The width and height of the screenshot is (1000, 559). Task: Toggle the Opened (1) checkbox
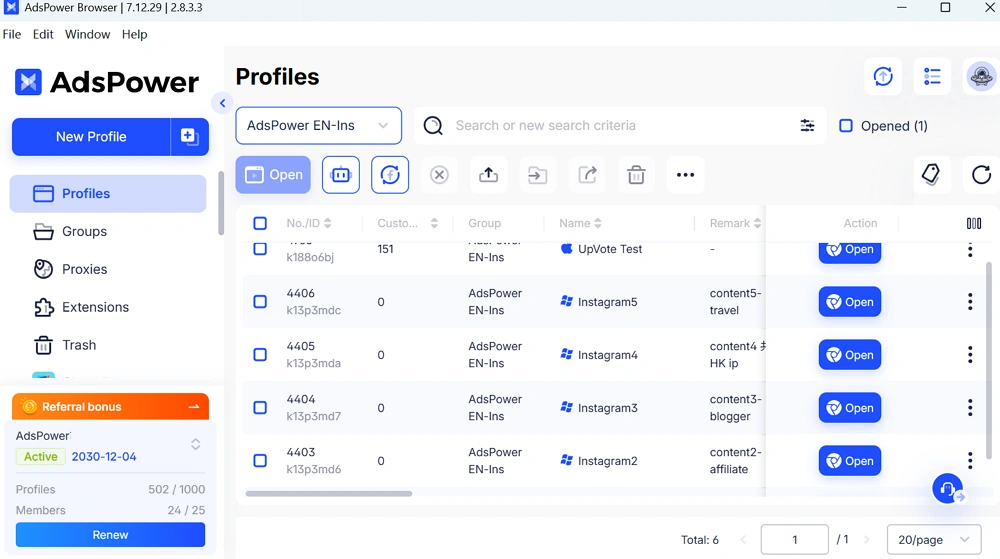pyautogui.click(x=846, y=126)
